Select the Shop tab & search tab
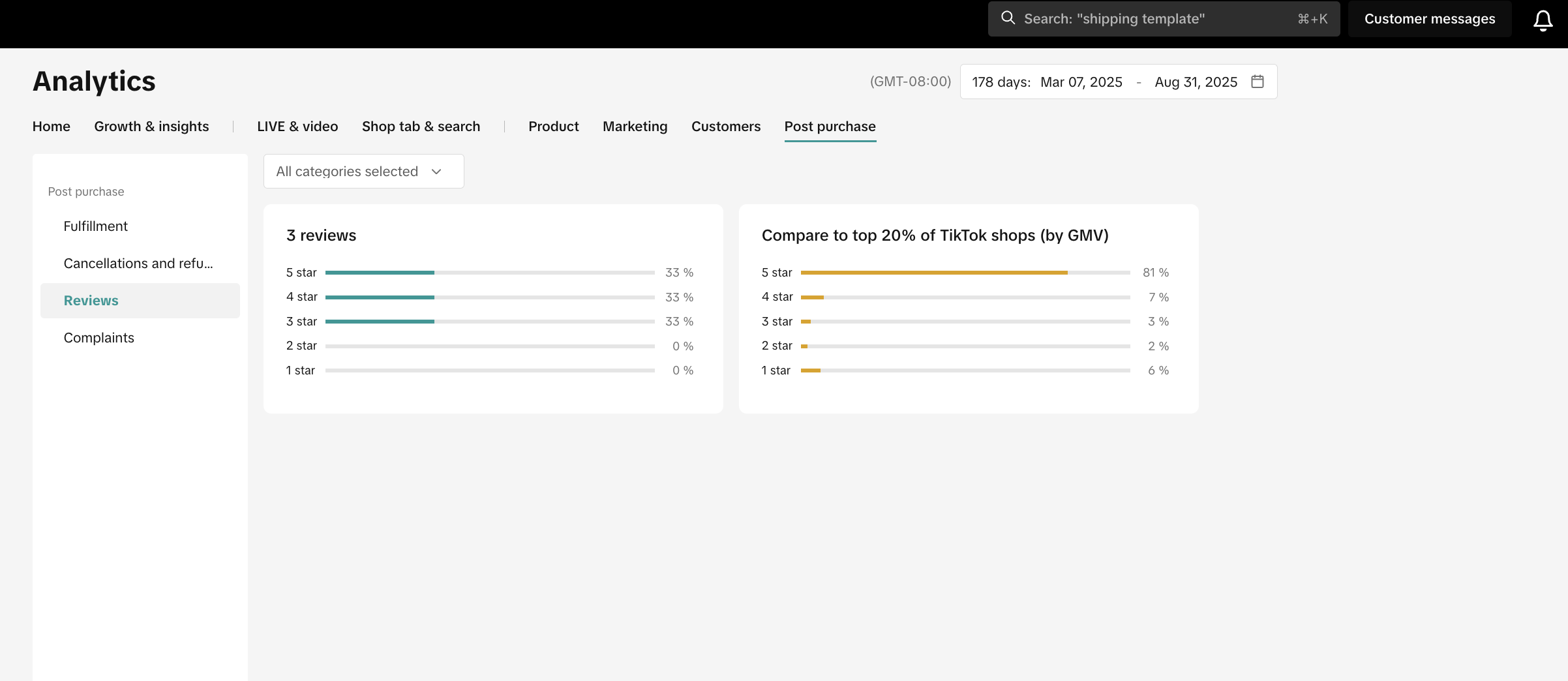The width and height of the screenshot is (1568, 681). pyautogui.click(x=421, y=127)
